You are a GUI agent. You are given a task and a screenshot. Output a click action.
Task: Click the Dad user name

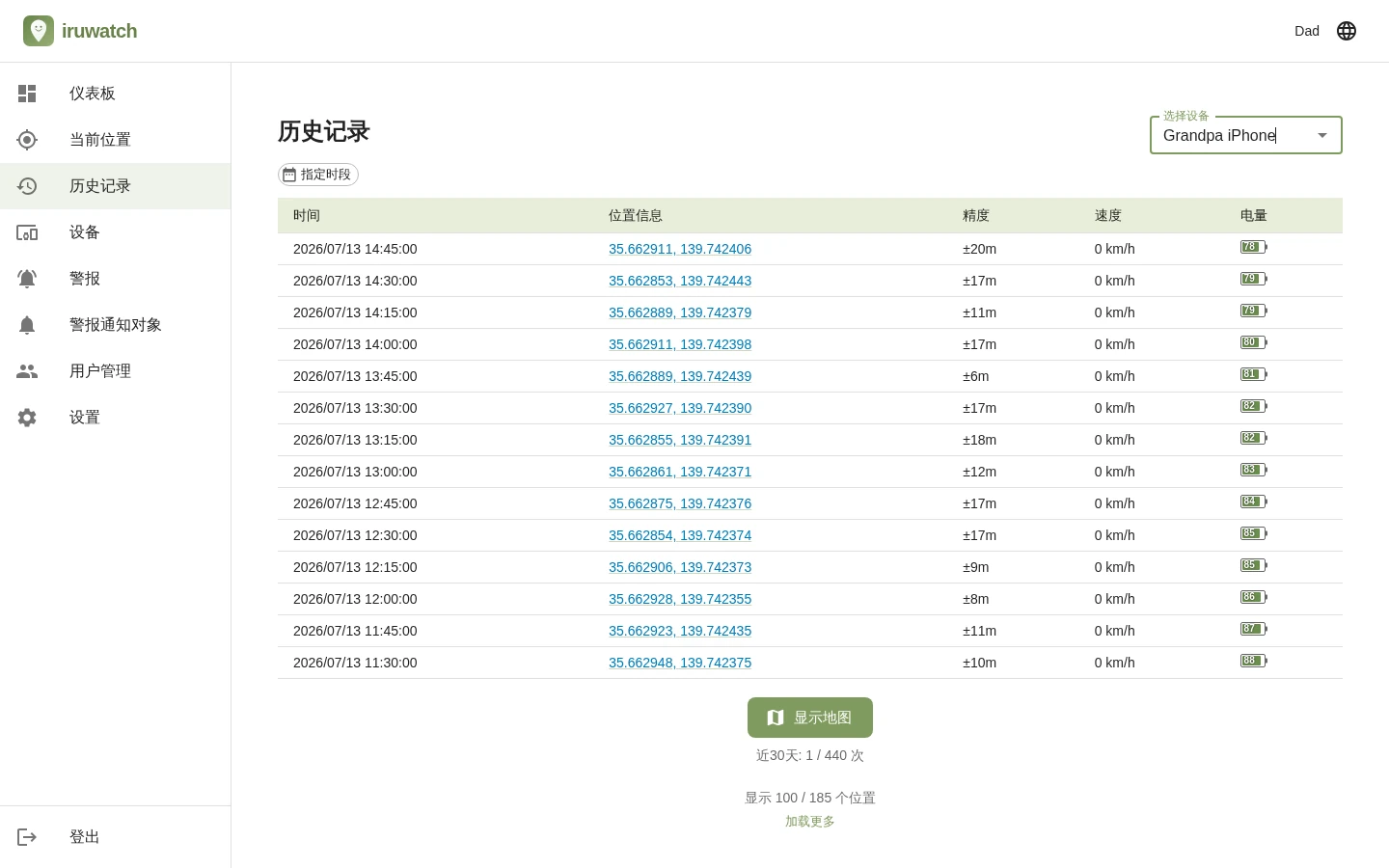click(1307, 31)
